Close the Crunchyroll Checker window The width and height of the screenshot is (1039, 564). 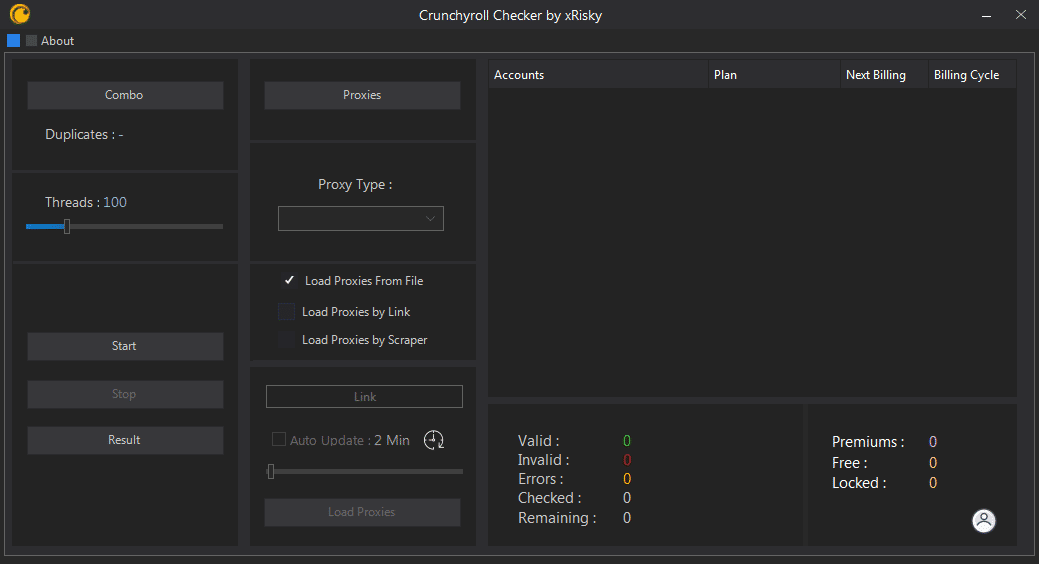click(1020, 15)
